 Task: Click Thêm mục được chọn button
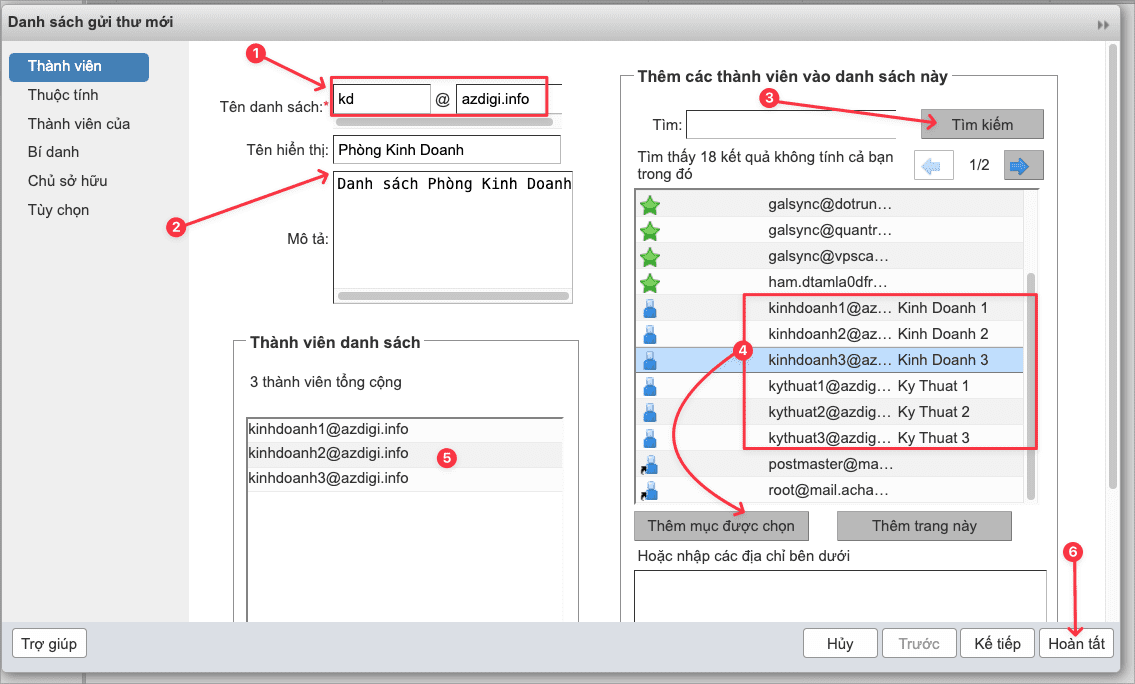pos(721,526)
